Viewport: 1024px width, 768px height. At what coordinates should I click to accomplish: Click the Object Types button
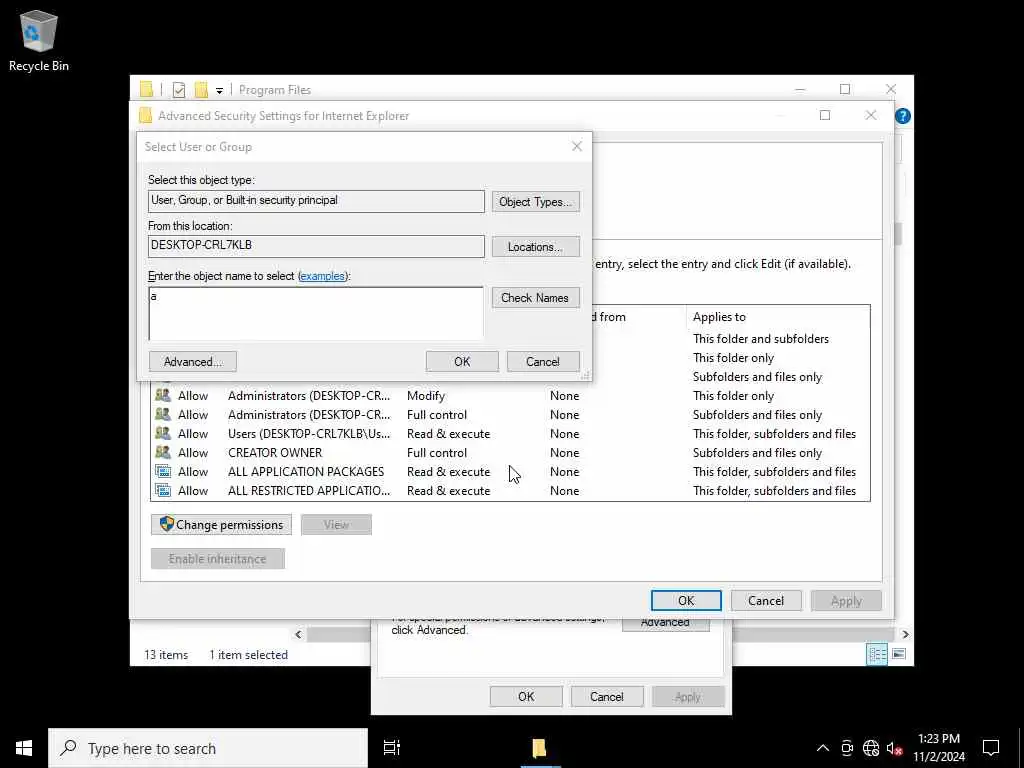(536, 202)
